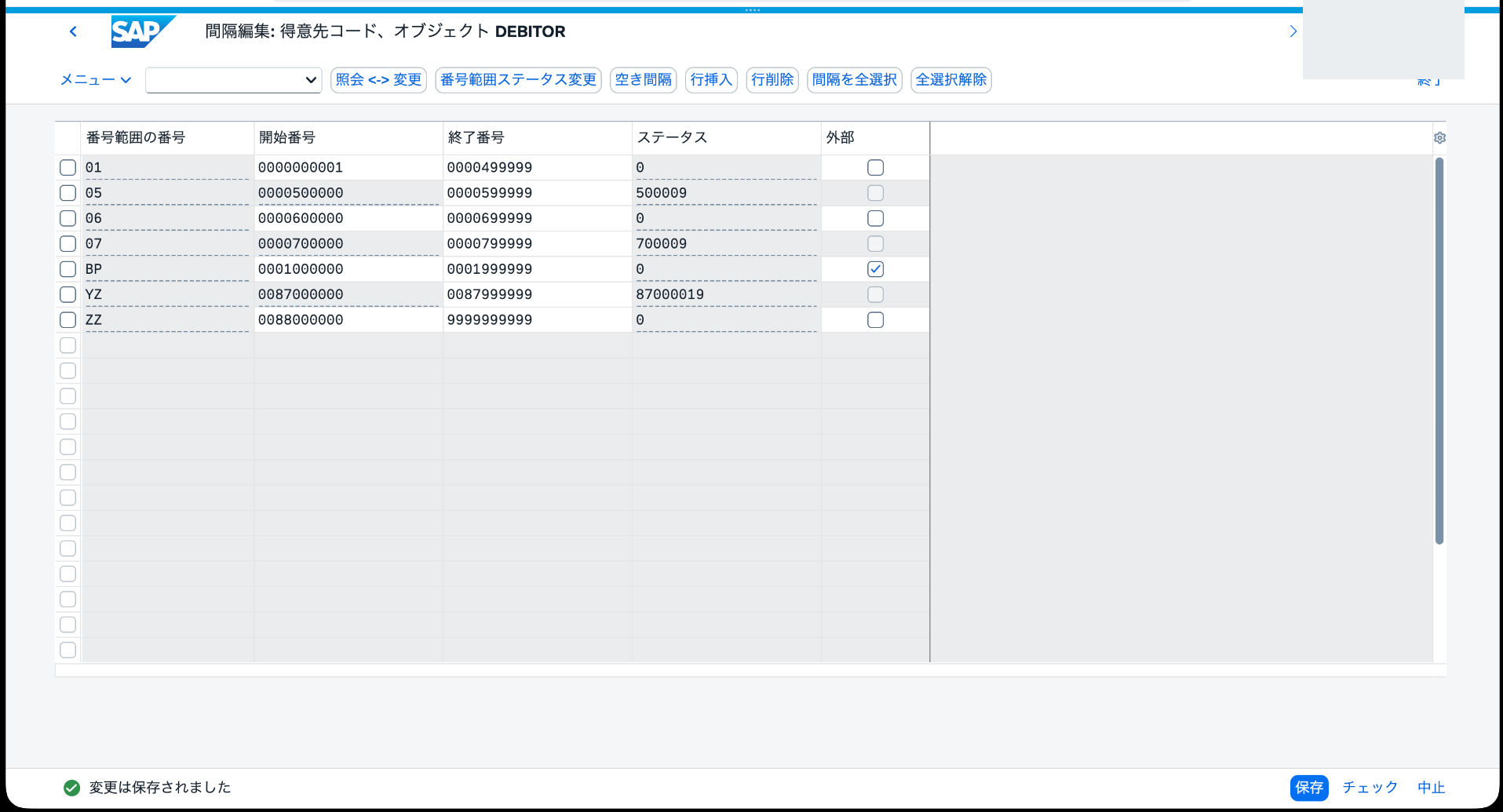Click 空き間隔 button
Screen dimensions: 1503x812
coord(644,80)
